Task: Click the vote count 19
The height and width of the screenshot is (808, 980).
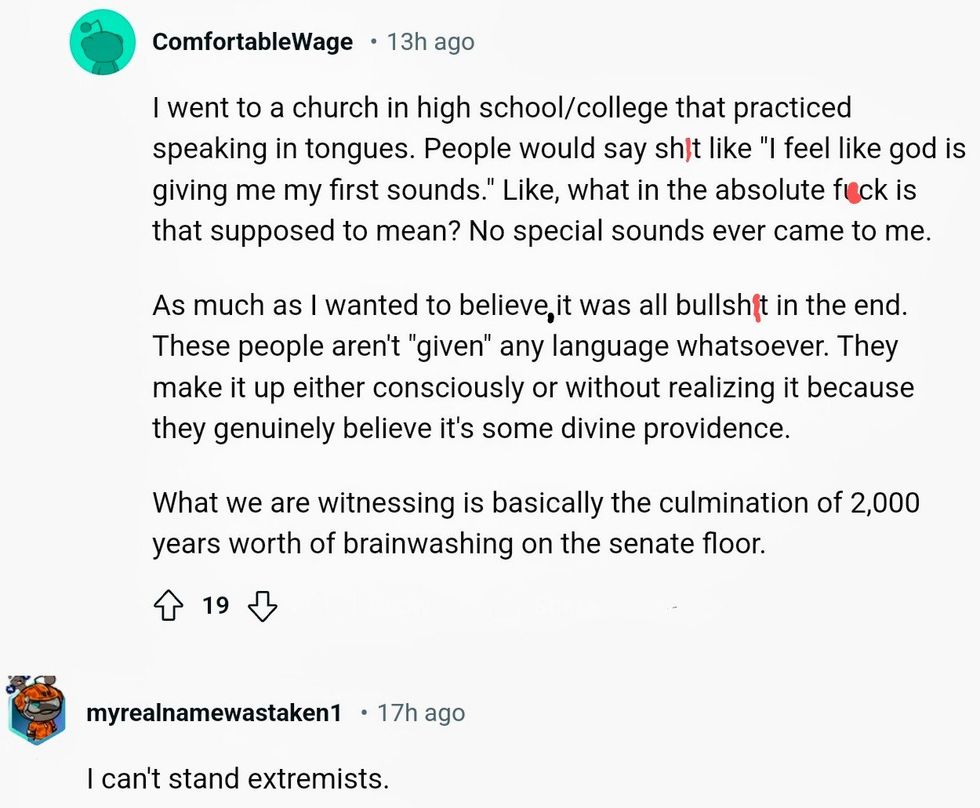Action: tap(215, 605)
